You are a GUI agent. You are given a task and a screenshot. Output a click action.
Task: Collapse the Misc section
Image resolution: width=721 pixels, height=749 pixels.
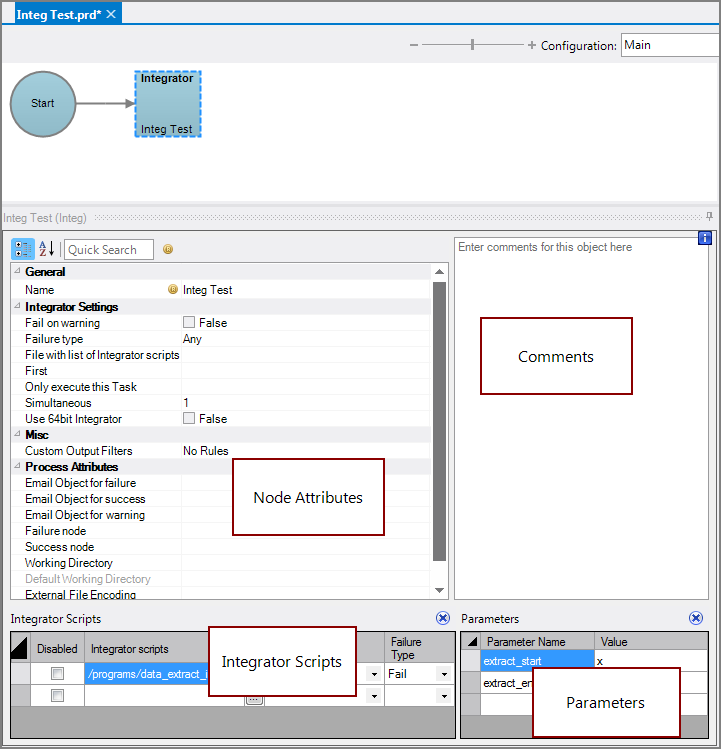click(17, 434)
